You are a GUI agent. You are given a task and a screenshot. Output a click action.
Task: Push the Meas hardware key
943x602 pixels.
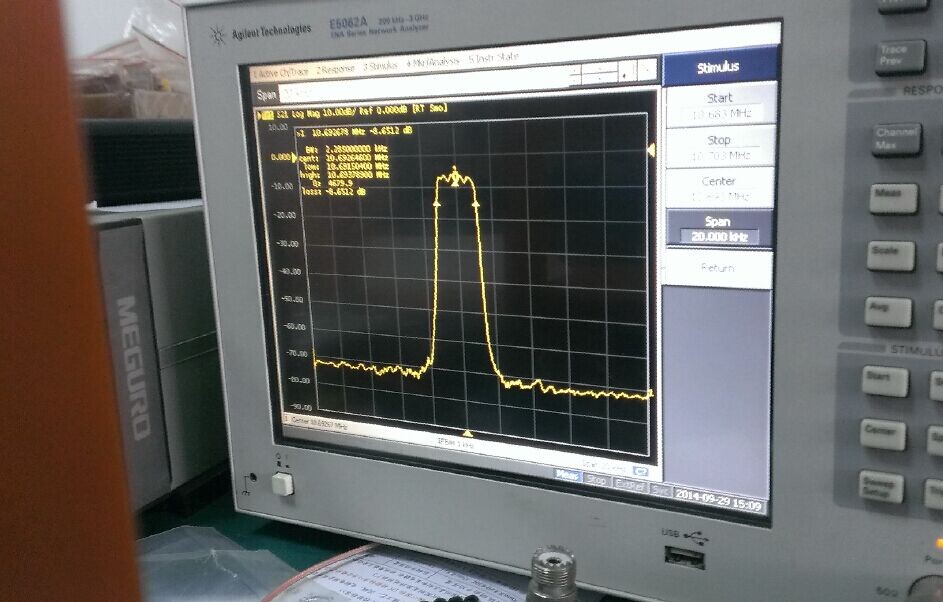(x=894, y=198)
